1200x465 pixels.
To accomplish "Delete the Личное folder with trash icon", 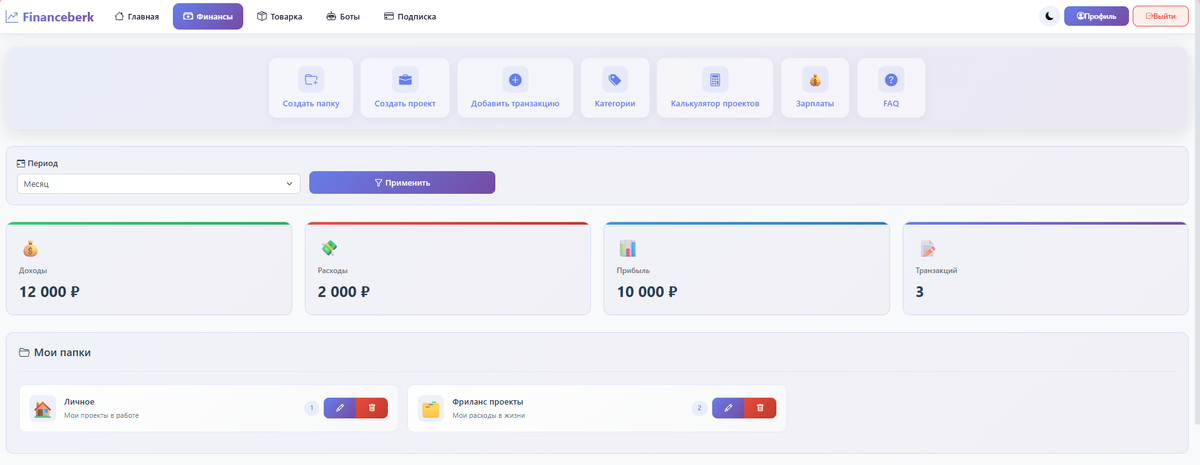I will (372, 408).
